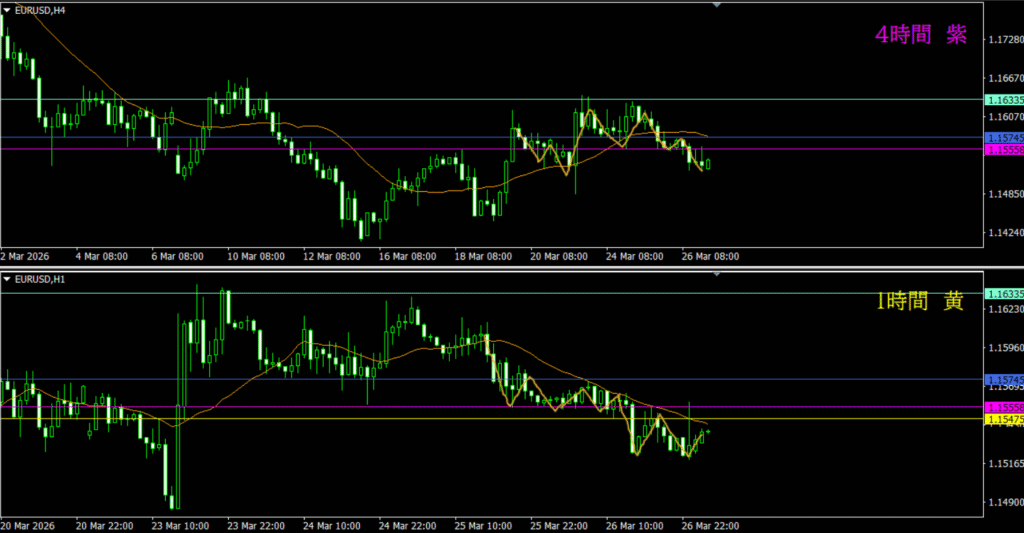Select the blue 1.15745 price tag on H1 chart
The image size is (1024, 533).
click(1003, 380)
